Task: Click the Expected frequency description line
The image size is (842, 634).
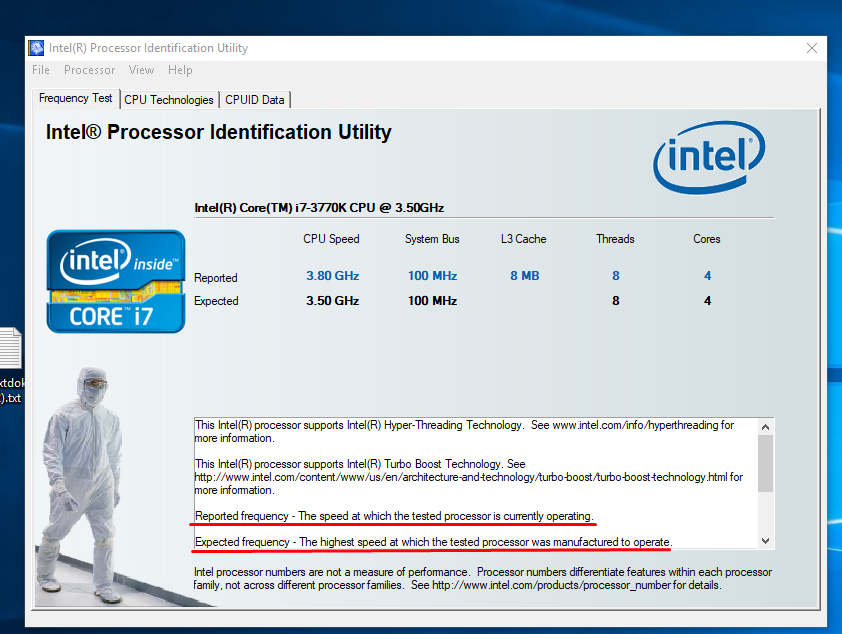Action: pos(433,542)
